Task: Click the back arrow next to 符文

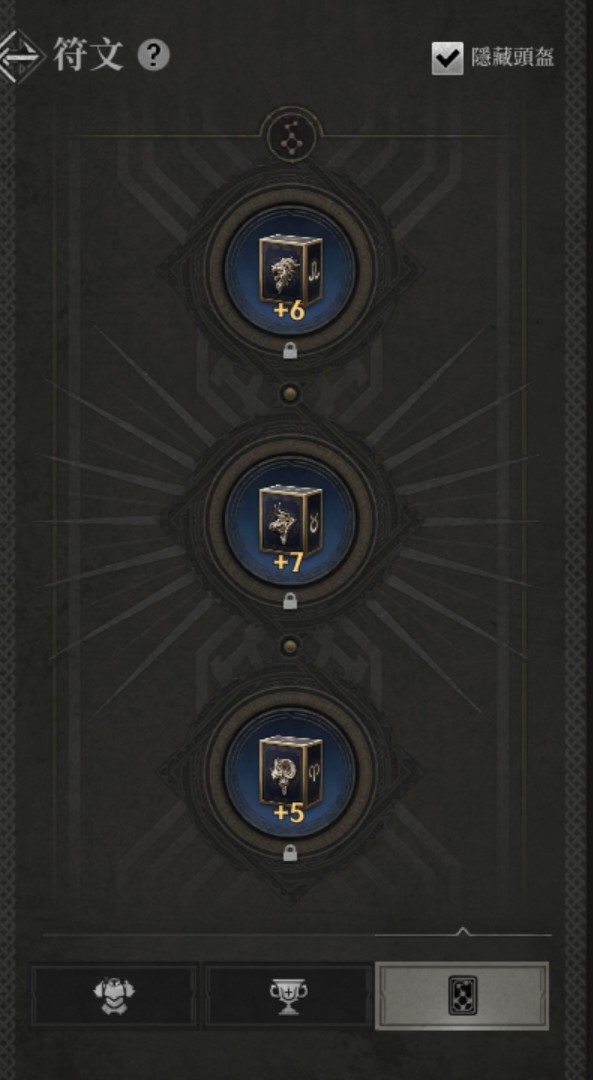Action: pyautogui.click(x=19, y=56)
